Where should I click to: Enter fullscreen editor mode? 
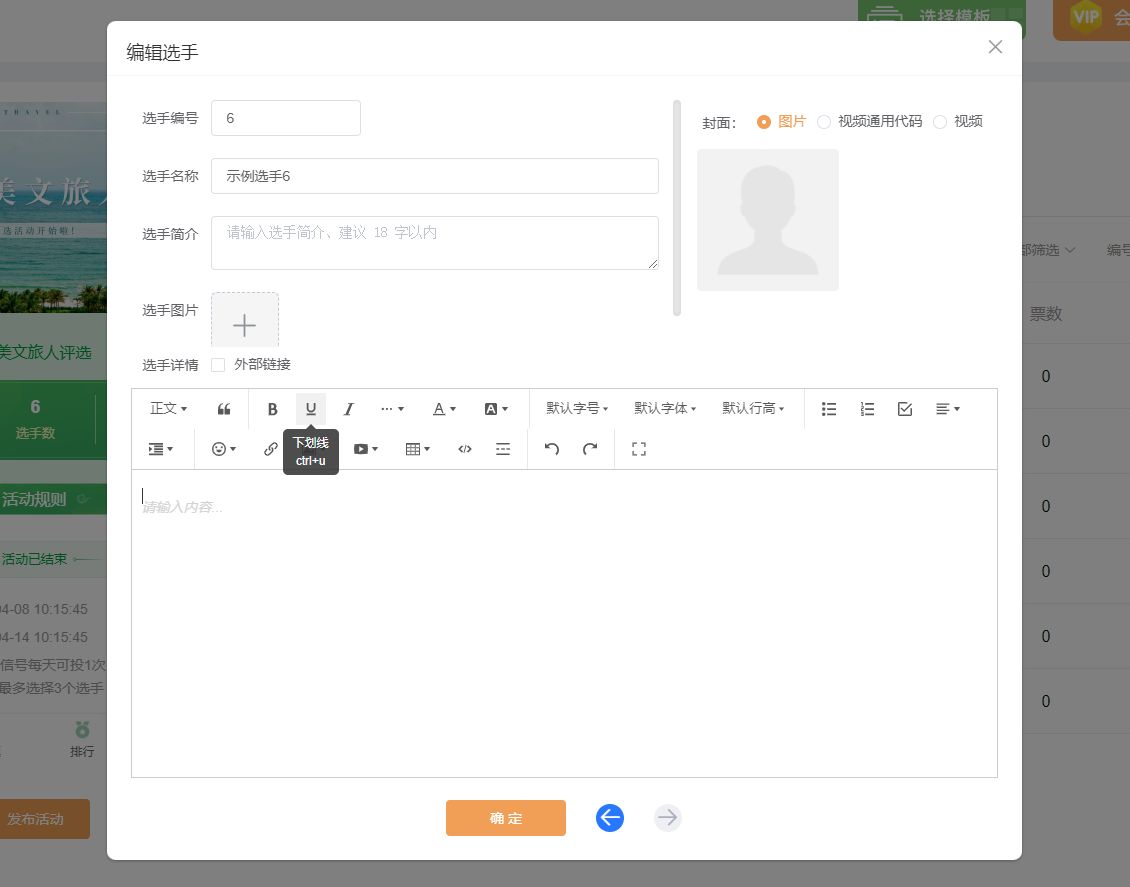coord(639,449)
